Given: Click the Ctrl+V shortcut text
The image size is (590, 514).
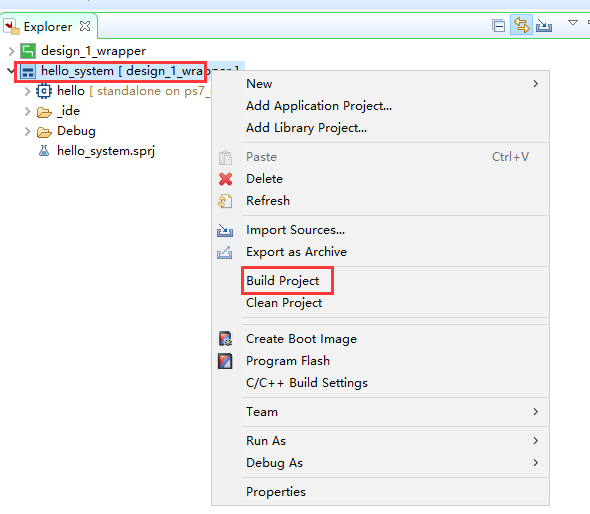Looking at the screenshot, I should [x=510, y=157].
